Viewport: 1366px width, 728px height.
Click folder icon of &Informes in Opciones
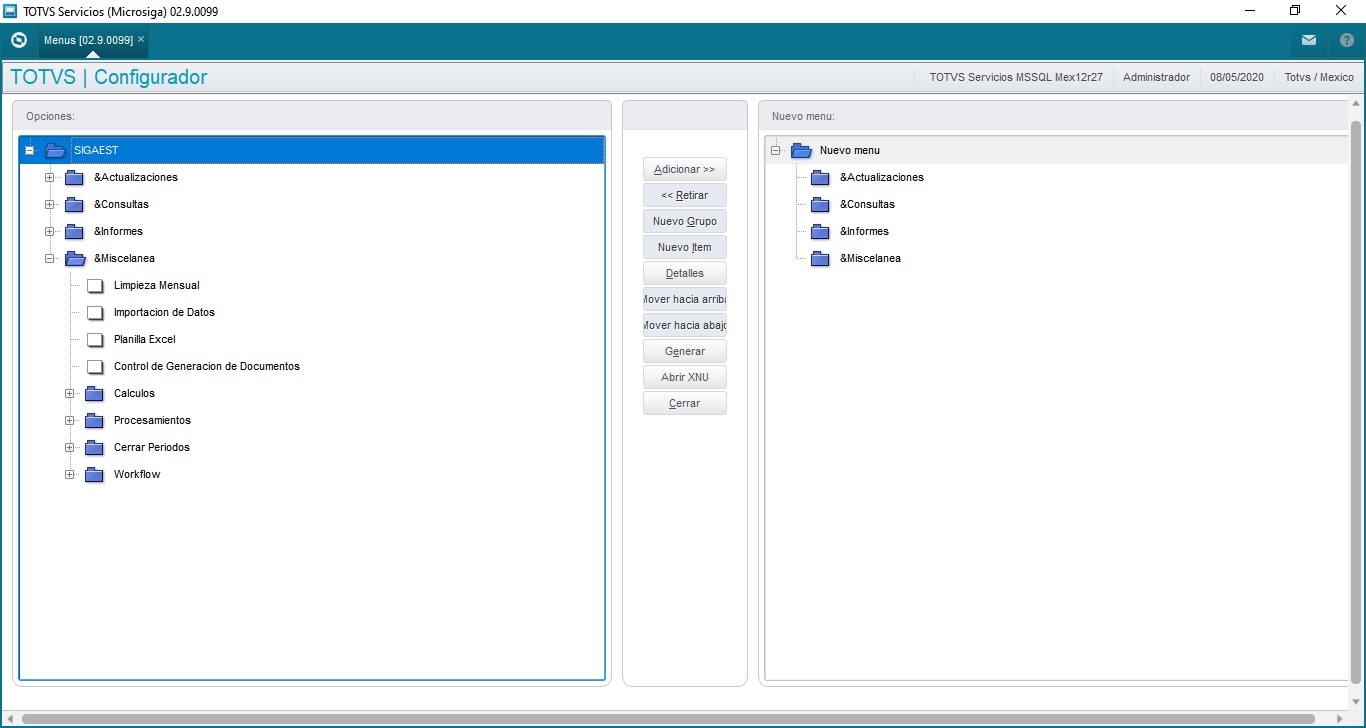(x=75, y=231)
